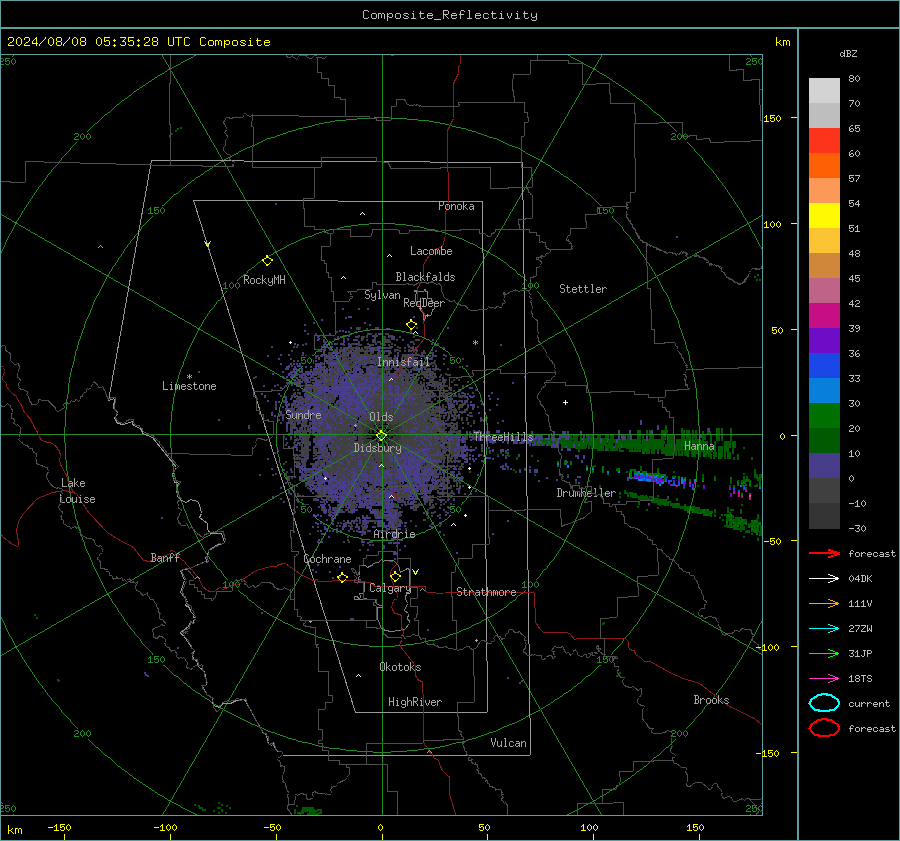
Task: Click the Brooks label
Action: [x=711, y=700]
